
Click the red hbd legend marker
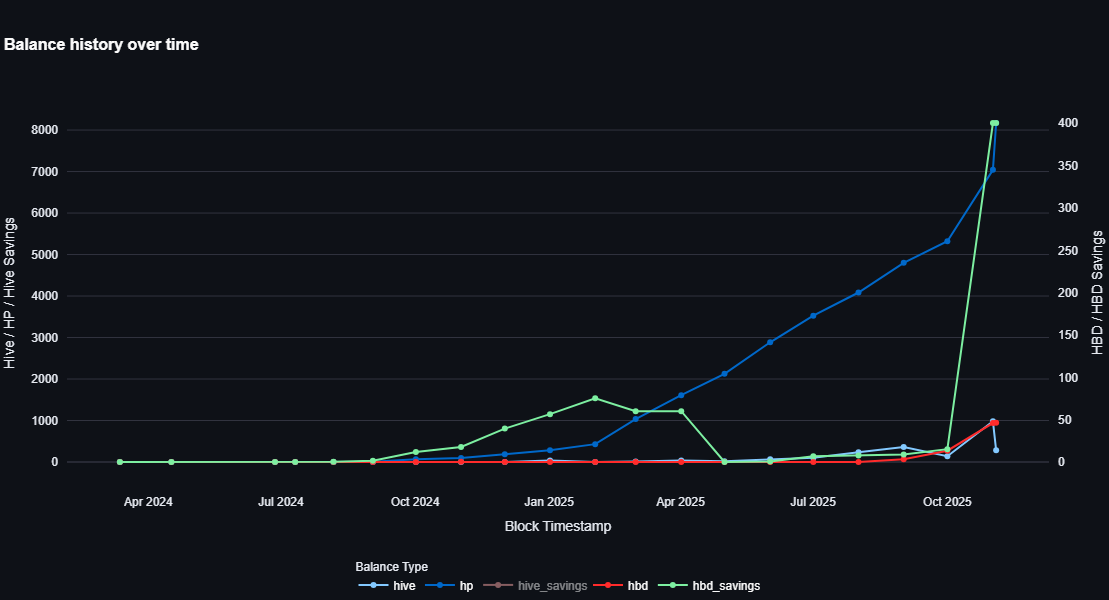608,585
